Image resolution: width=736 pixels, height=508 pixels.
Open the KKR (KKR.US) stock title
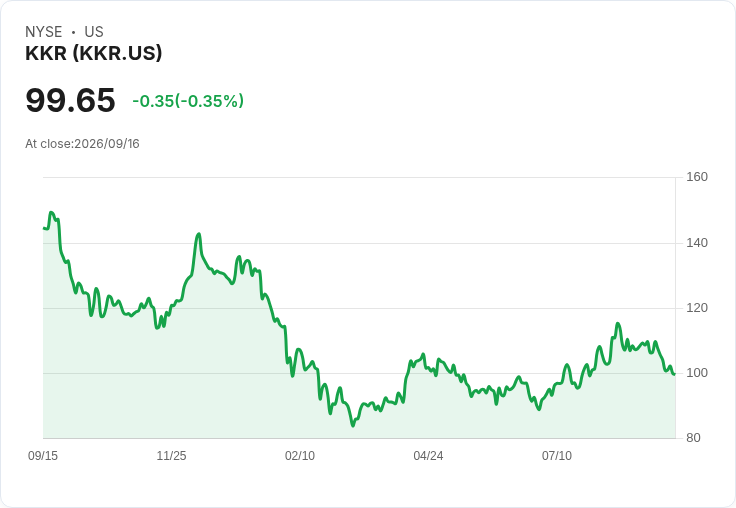pyautogui.click(x=93, y=53)
